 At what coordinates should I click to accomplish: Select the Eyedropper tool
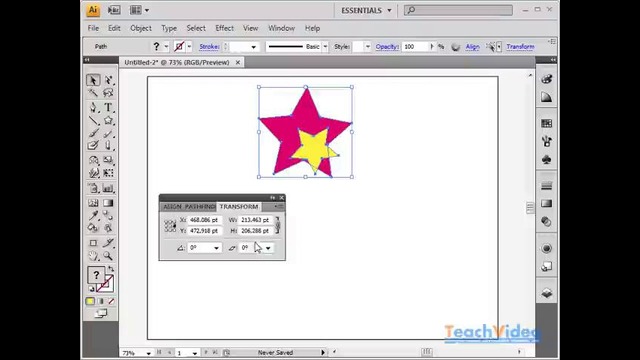(x=93, y=215)
